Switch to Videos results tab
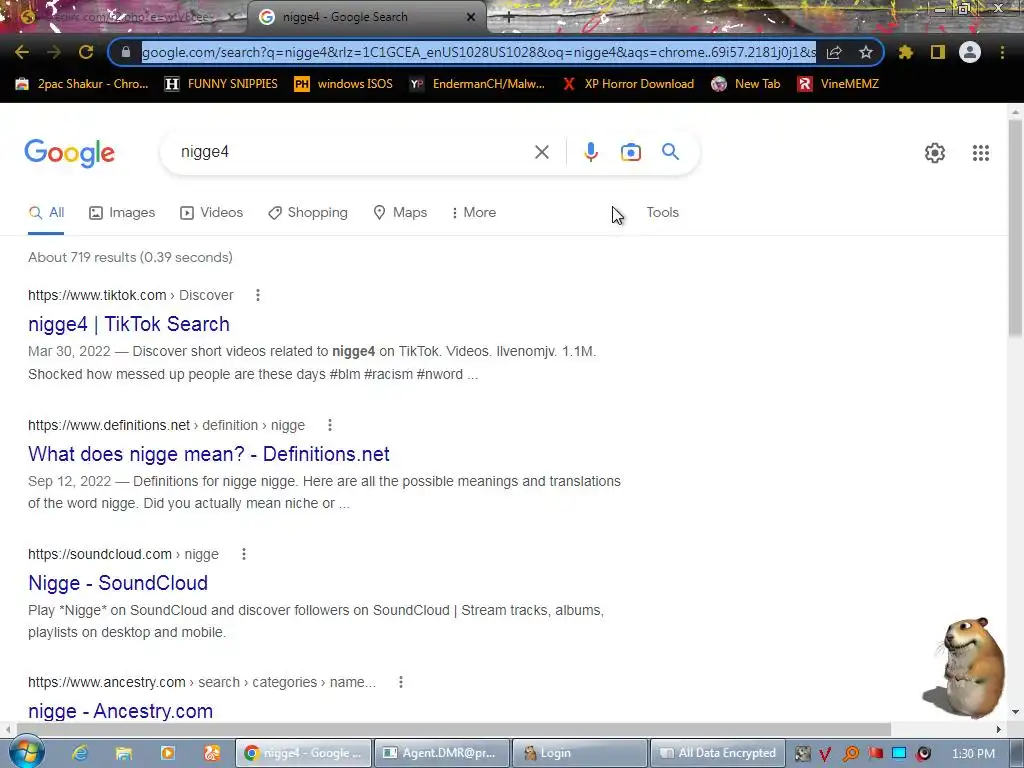Image resolution: width=1024 pixels, height=768 pixels. [212, 213]
